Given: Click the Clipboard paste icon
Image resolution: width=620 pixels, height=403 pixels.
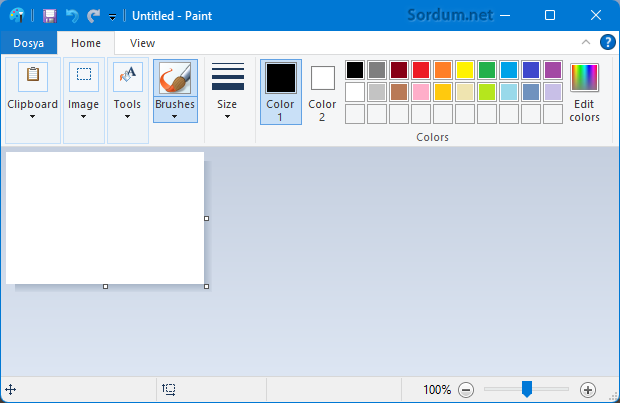Looking at the screenshot, I should (x=33, y=76).
